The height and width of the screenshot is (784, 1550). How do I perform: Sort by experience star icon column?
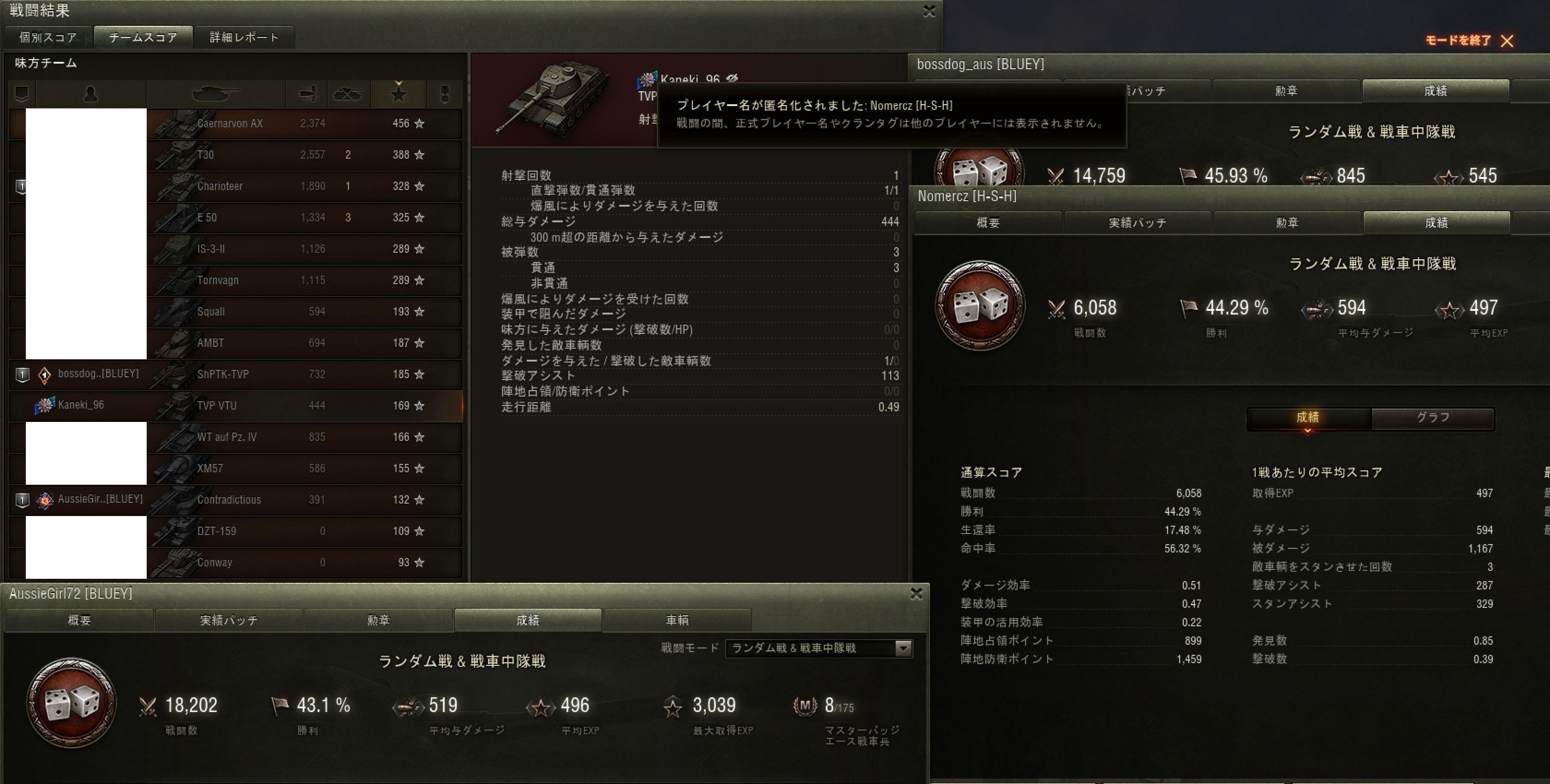pos(398,94)
